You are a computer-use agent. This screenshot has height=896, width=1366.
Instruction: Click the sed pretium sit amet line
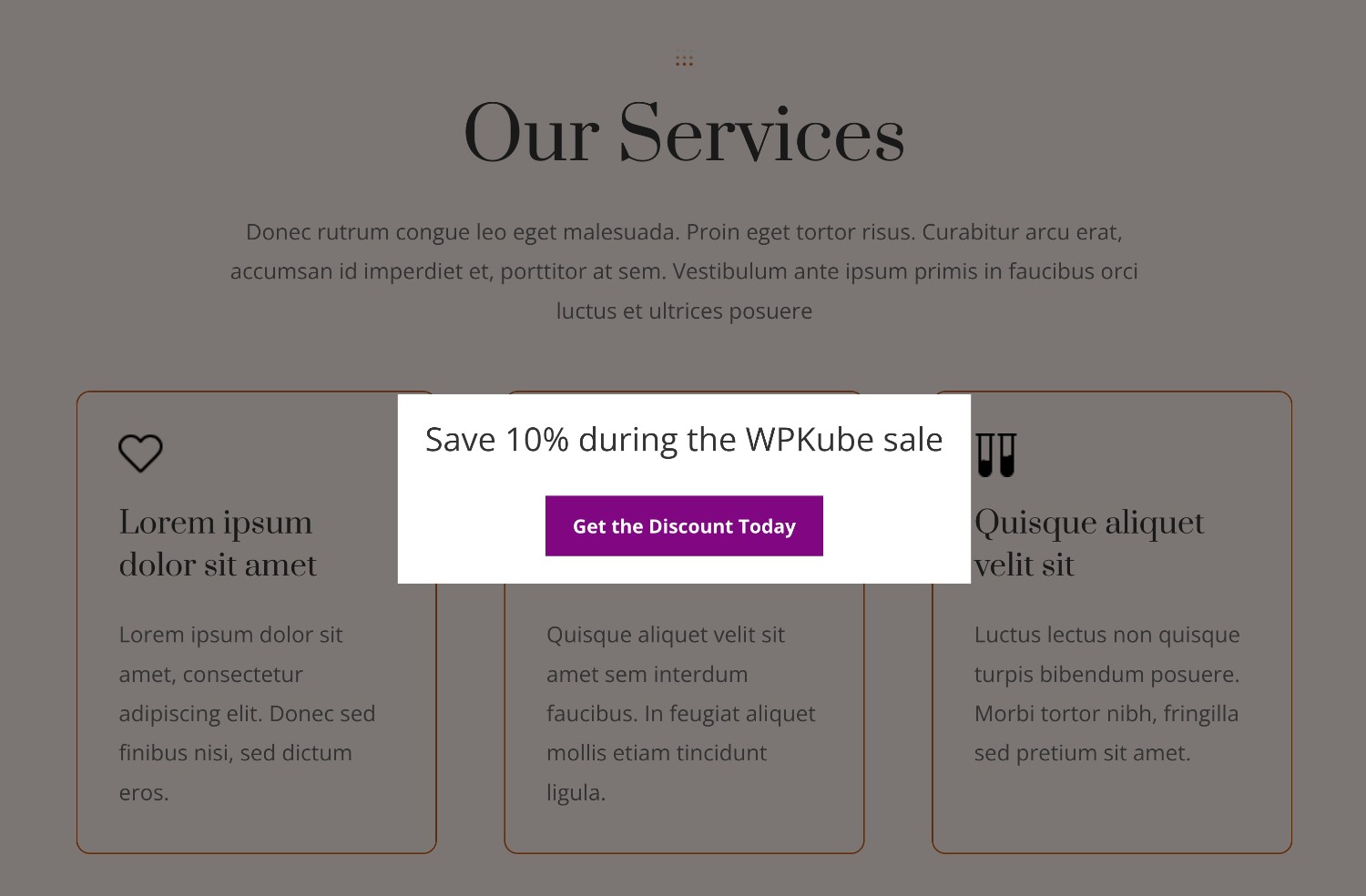coord(1082,753)
